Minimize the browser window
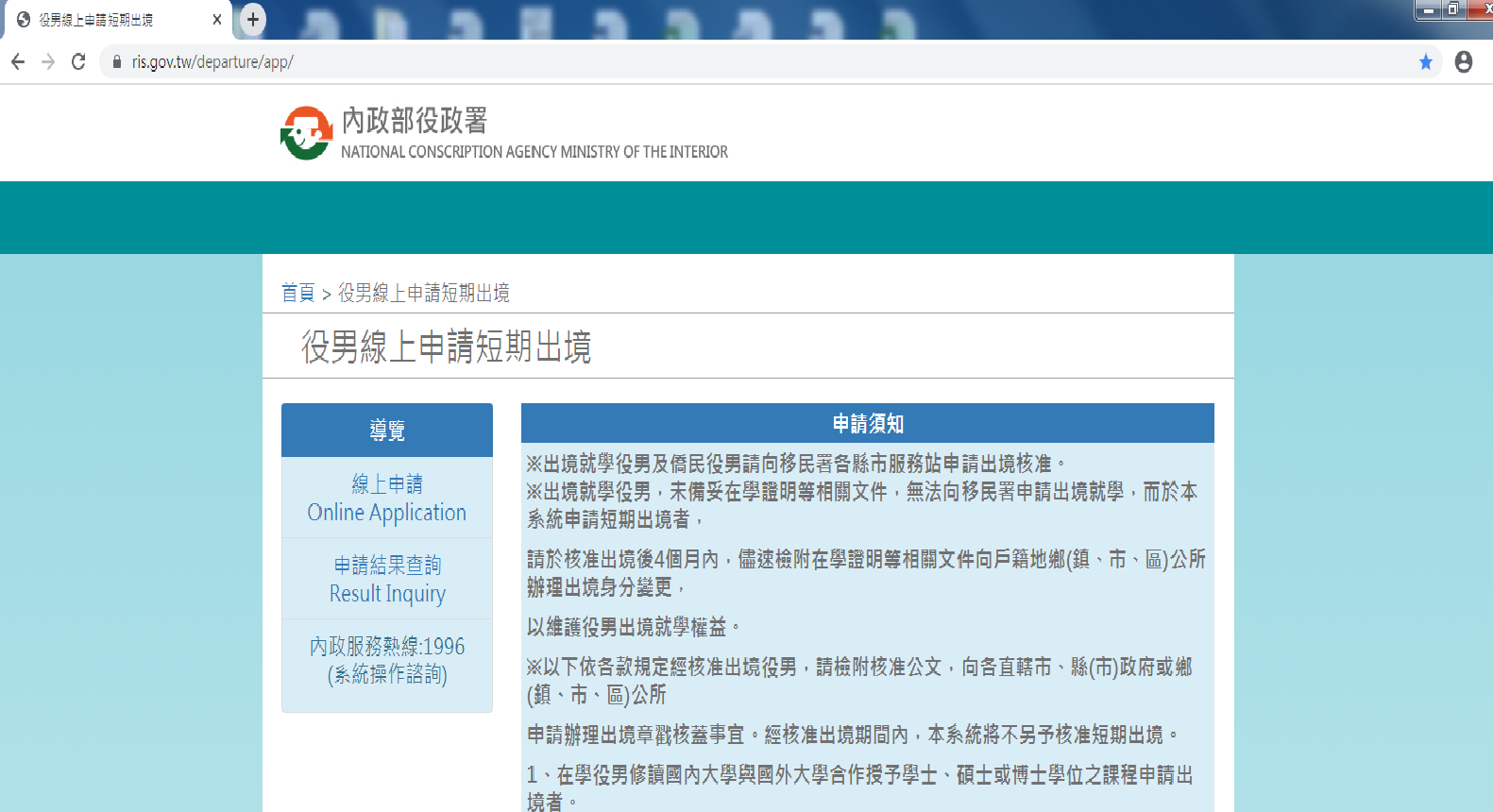The width and height of the screenshot is (1493, 812). tap(1428, 9)
